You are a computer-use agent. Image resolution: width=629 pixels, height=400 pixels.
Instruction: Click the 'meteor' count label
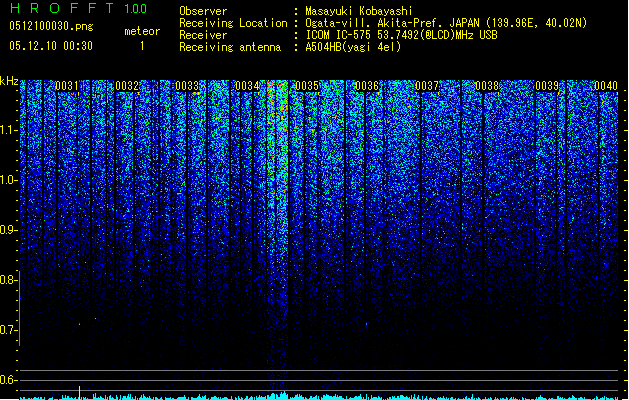(x=142, y=31)
